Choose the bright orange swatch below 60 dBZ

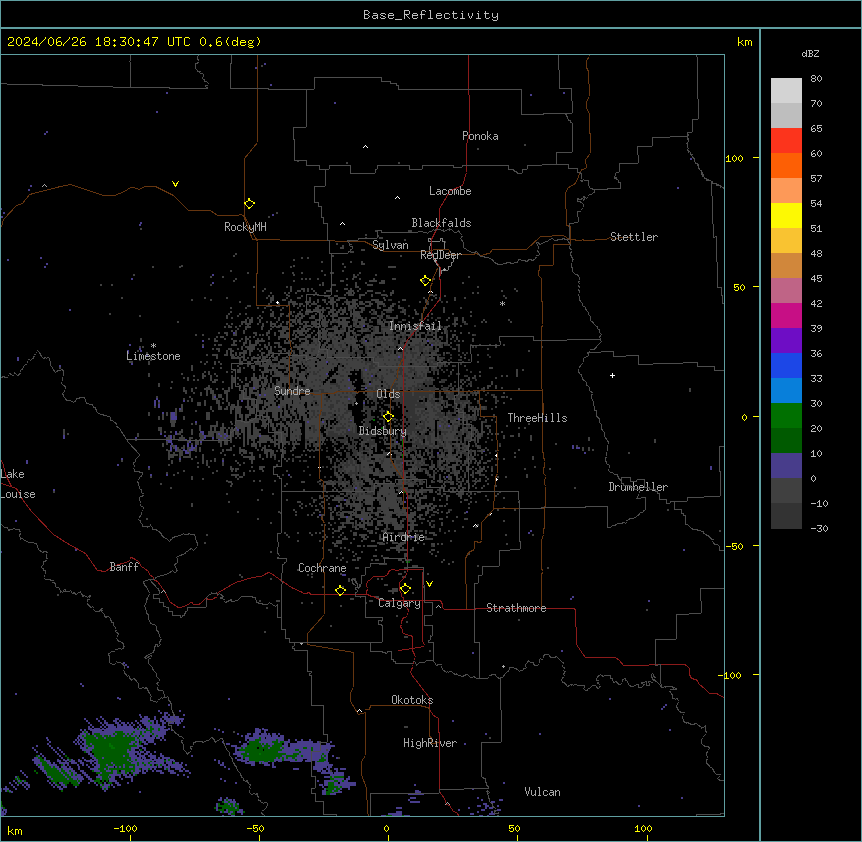[786, 165]
